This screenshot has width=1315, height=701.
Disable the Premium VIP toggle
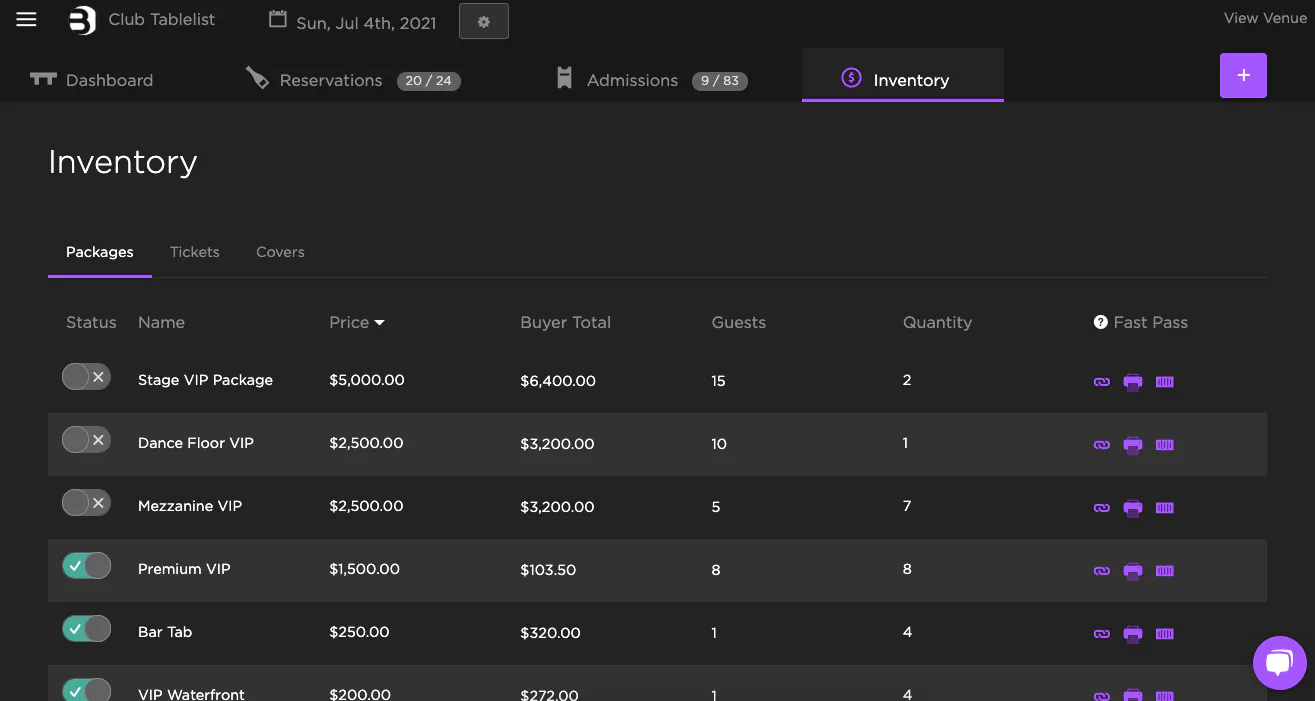point(86,567)
